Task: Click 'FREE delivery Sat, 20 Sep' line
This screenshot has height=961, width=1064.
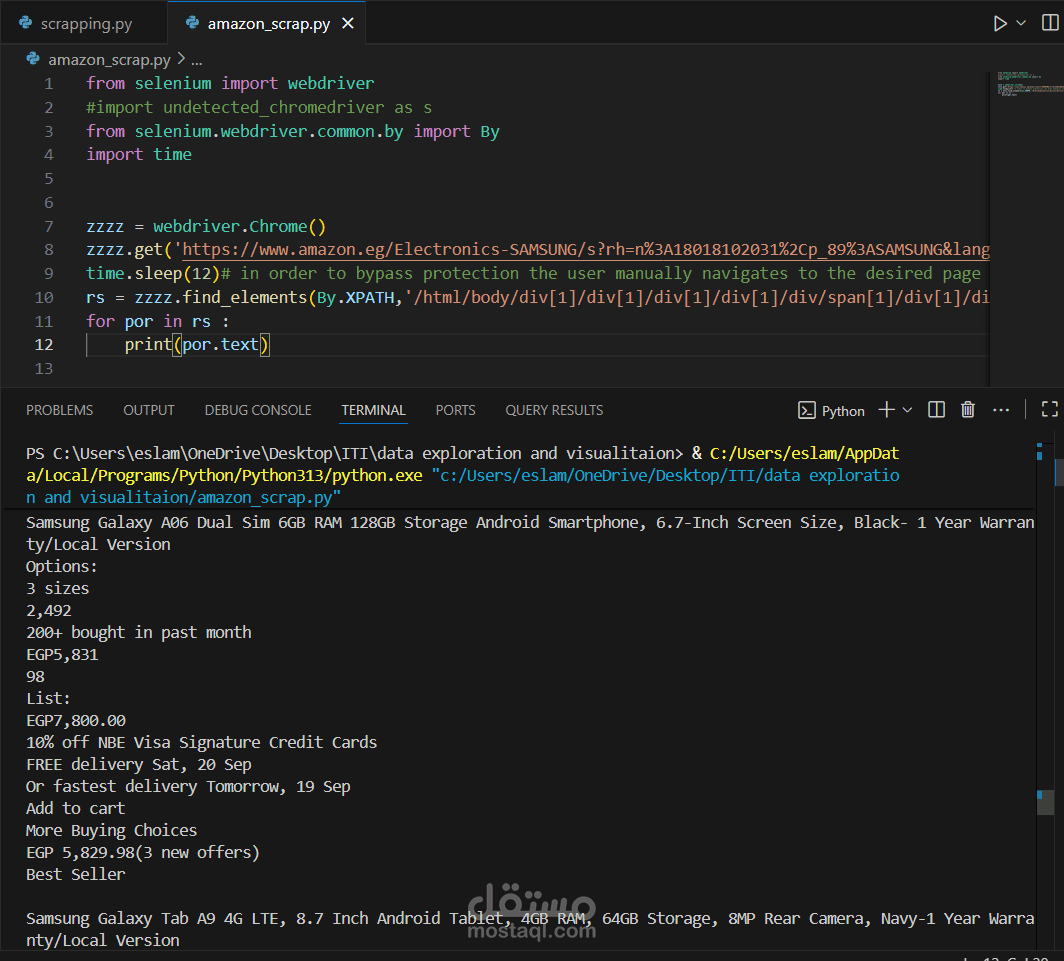Action: point(138,764)
